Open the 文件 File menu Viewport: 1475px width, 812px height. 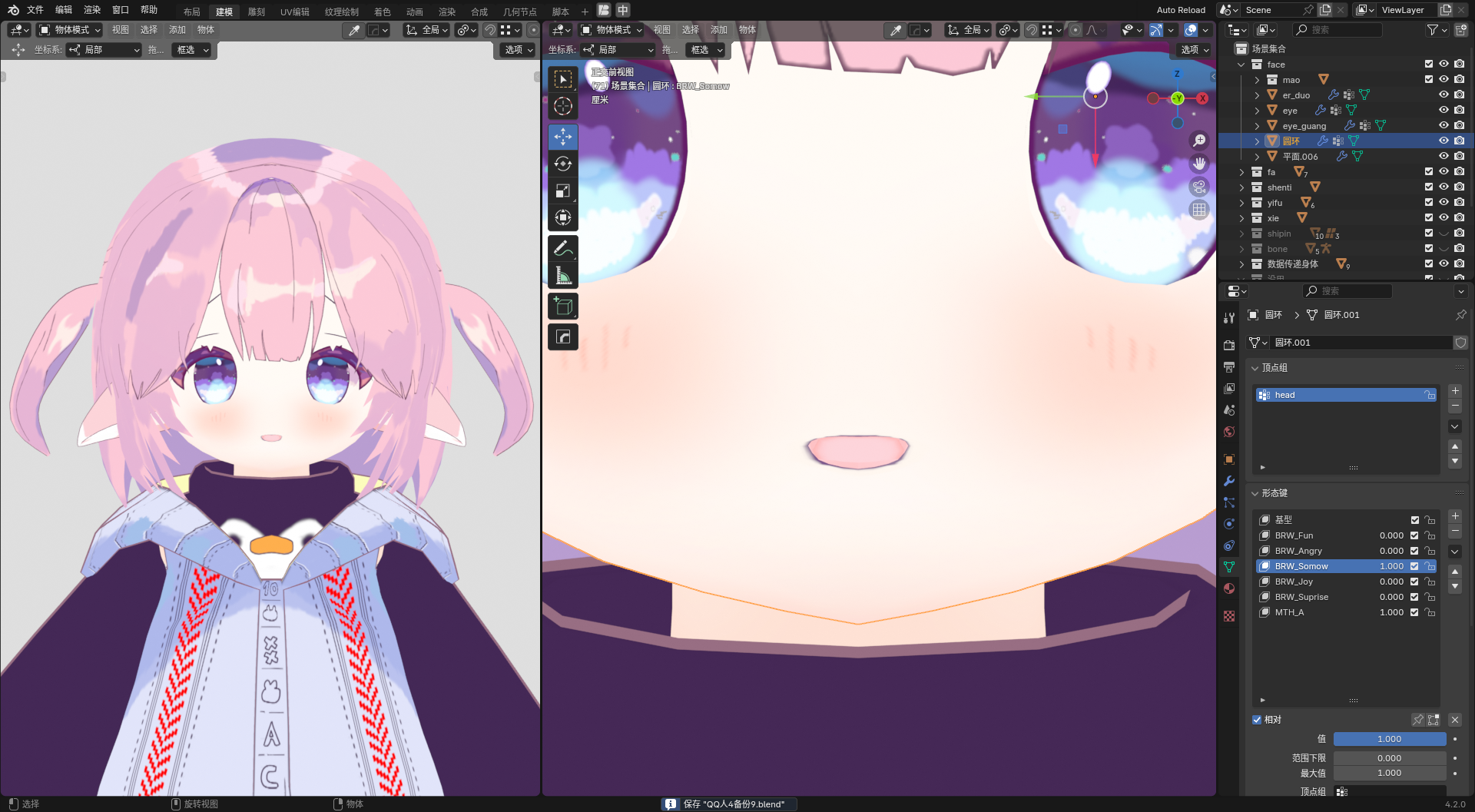(x=35, y=10)
